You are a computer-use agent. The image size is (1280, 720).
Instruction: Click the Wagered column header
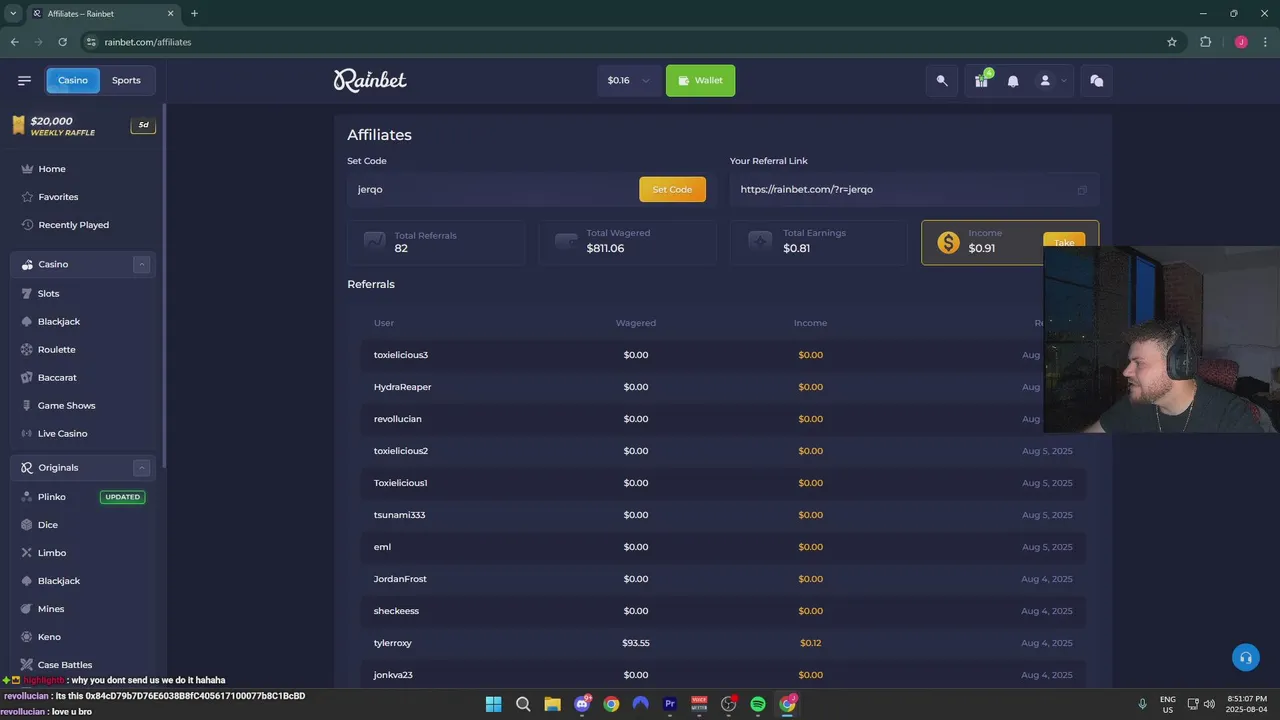pos(636,323)
